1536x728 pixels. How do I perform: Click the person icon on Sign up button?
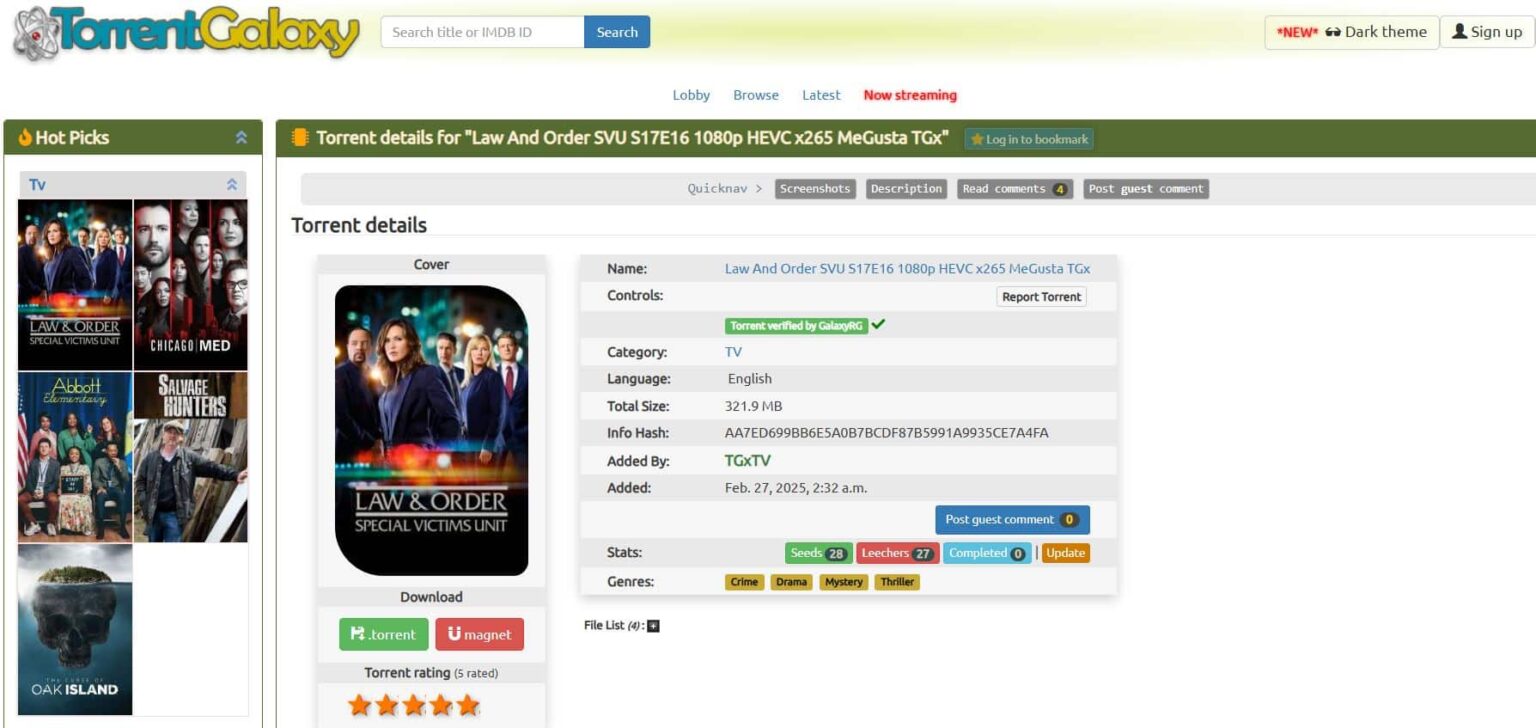pos(1460,31)
